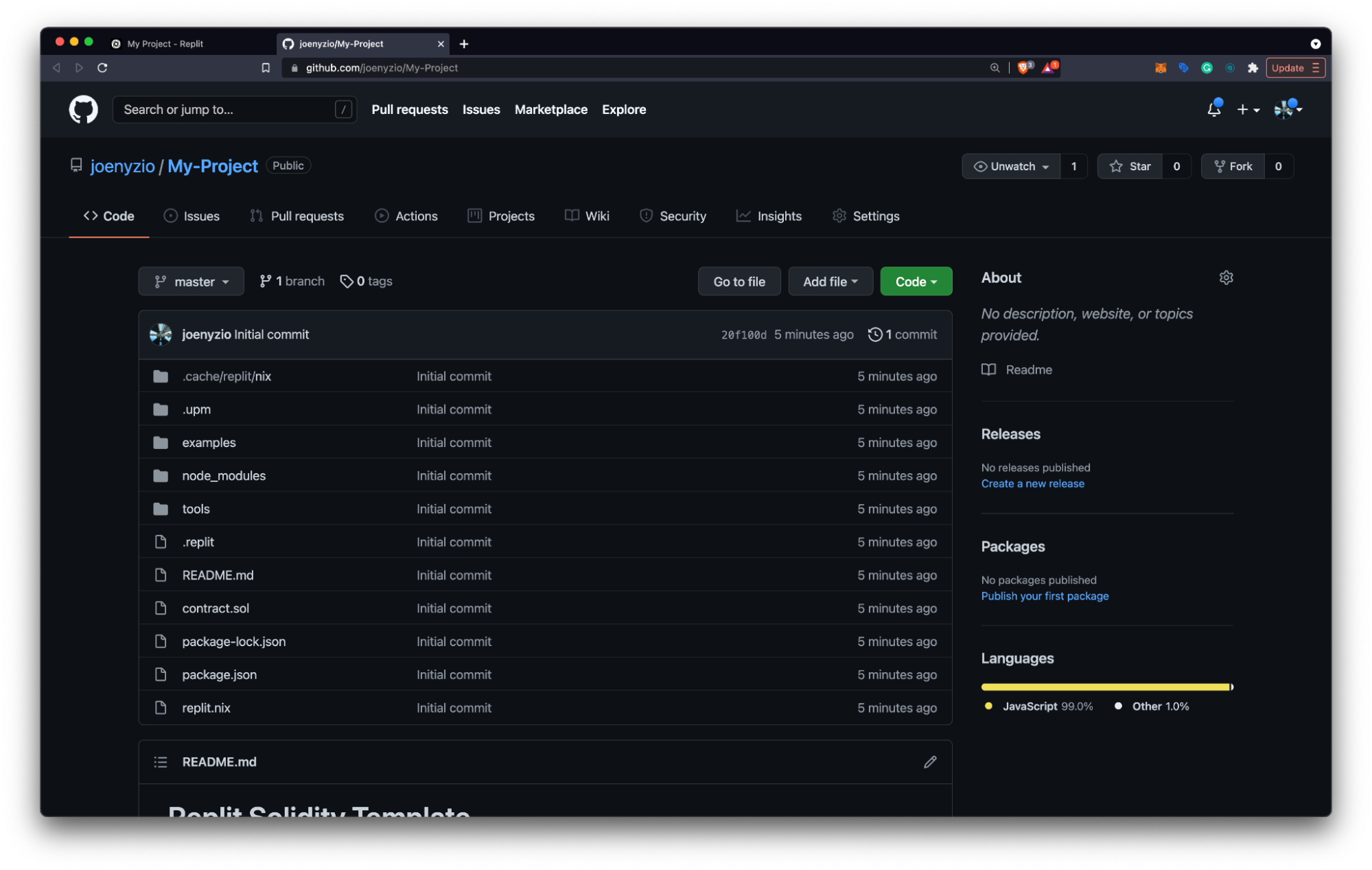The height and width of the screenshot is (870, 1372).
Task: Click the contract.sol file entry
Action: point(215,607)
